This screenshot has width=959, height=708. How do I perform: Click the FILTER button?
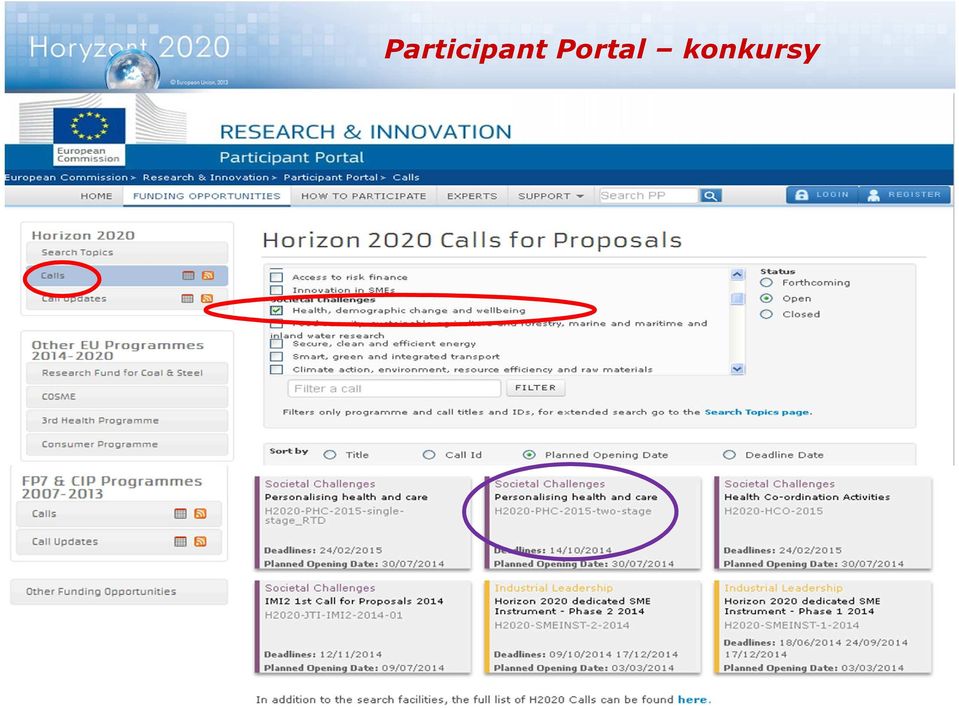535,388
